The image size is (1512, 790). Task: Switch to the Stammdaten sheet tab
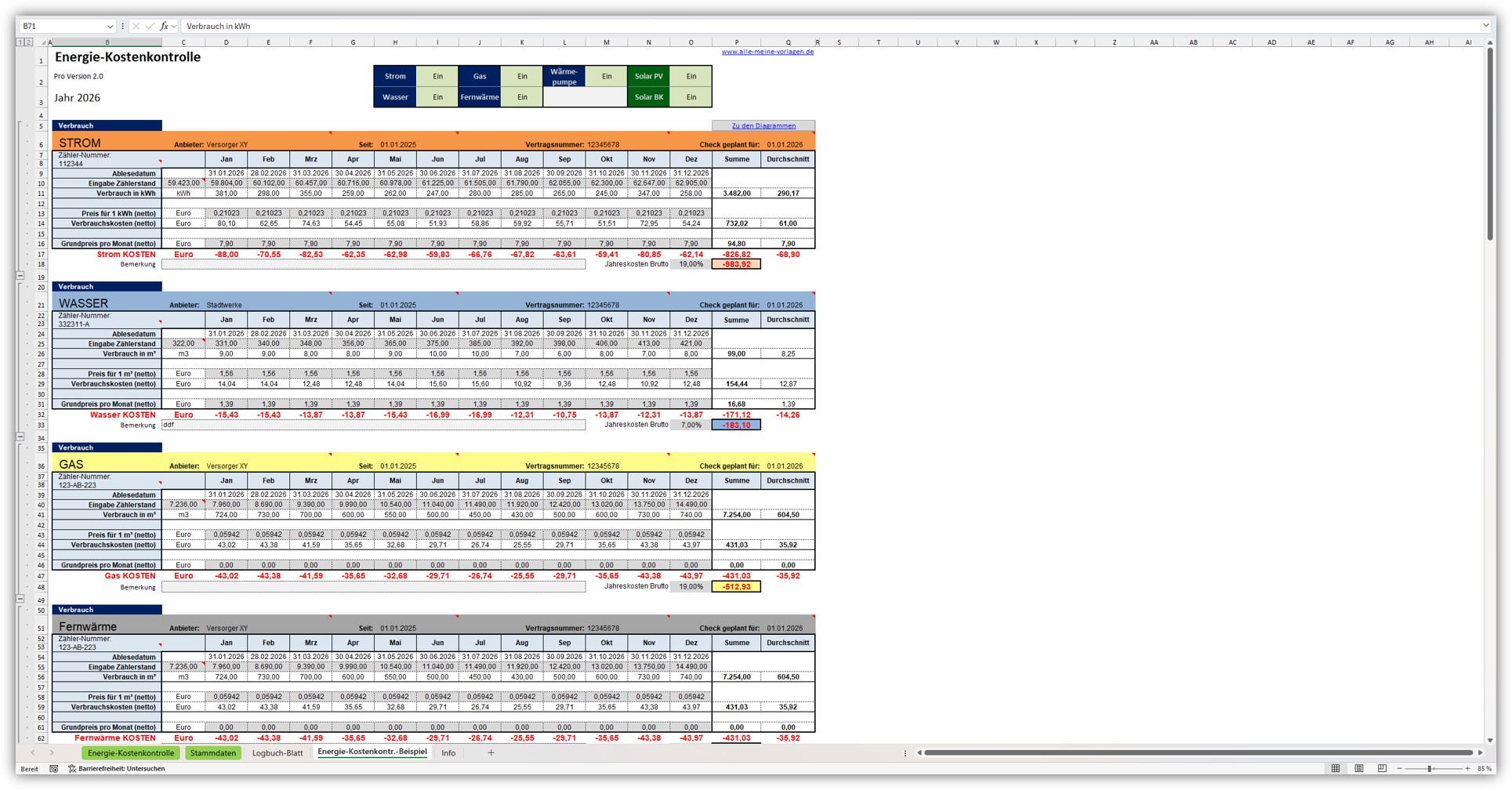(x=213, y=753)
